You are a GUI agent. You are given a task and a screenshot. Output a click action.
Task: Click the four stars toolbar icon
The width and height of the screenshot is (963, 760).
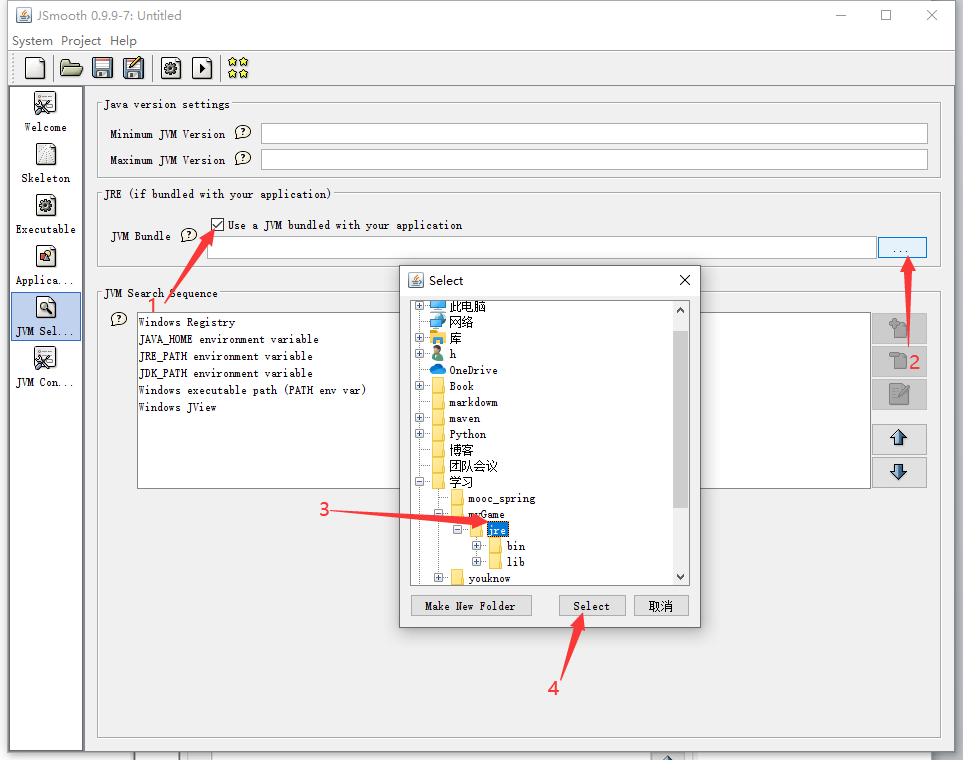click(238, 68)
